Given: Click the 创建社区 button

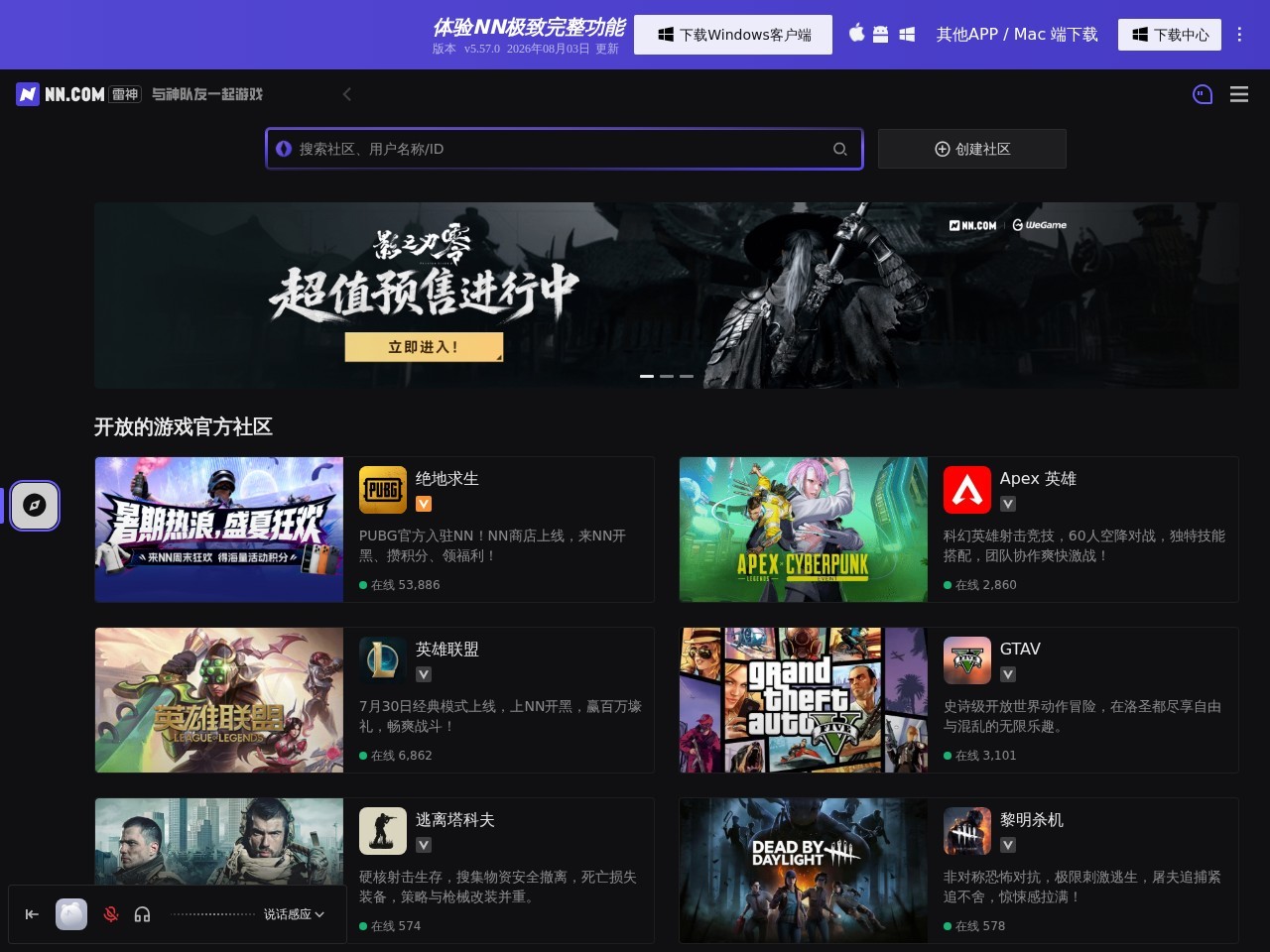Looking at the screenshot, I should 972,149.
